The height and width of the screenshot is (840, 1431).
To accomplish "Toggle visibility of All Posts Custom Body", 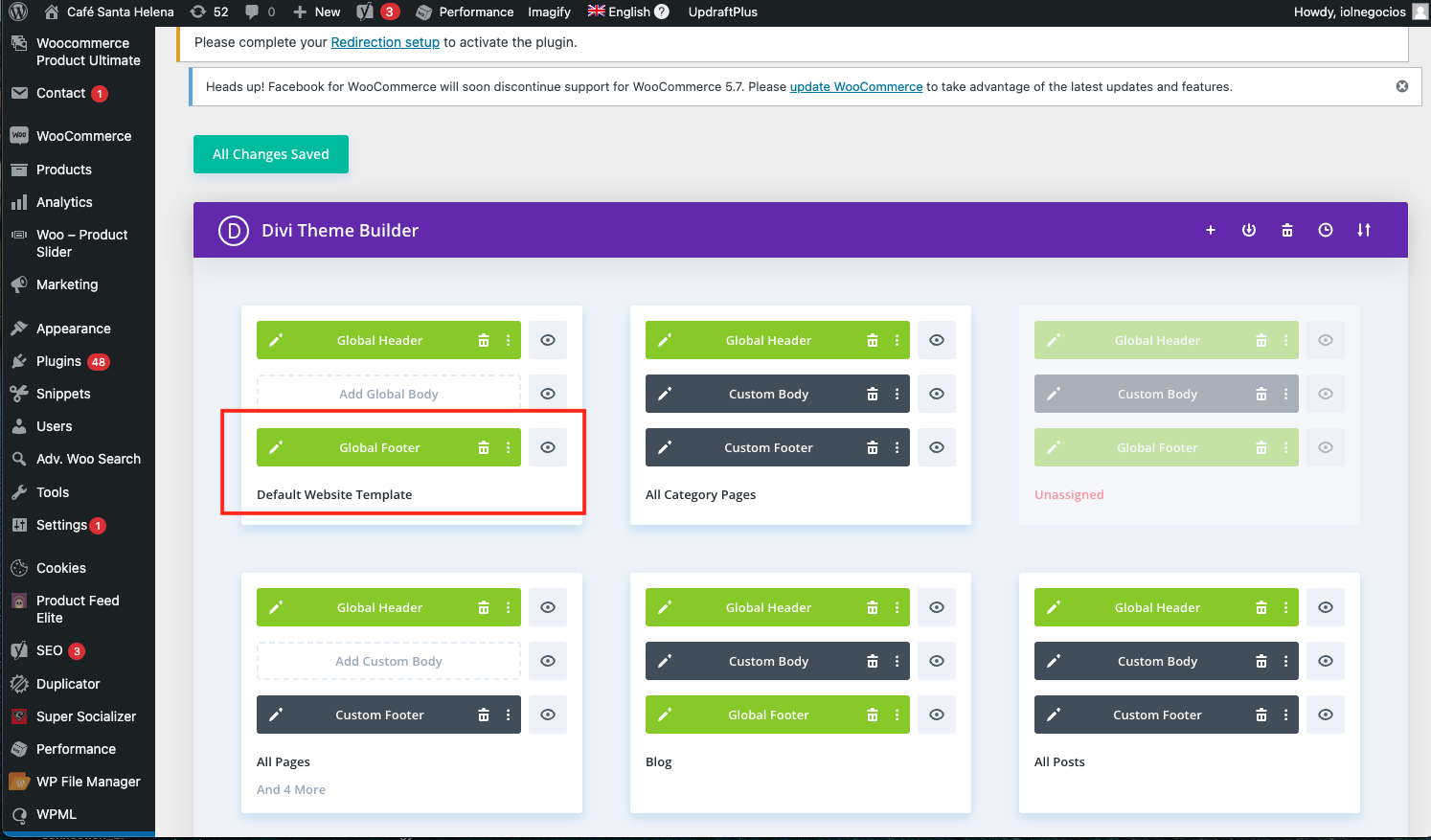I will click(x=1326, y=661).
